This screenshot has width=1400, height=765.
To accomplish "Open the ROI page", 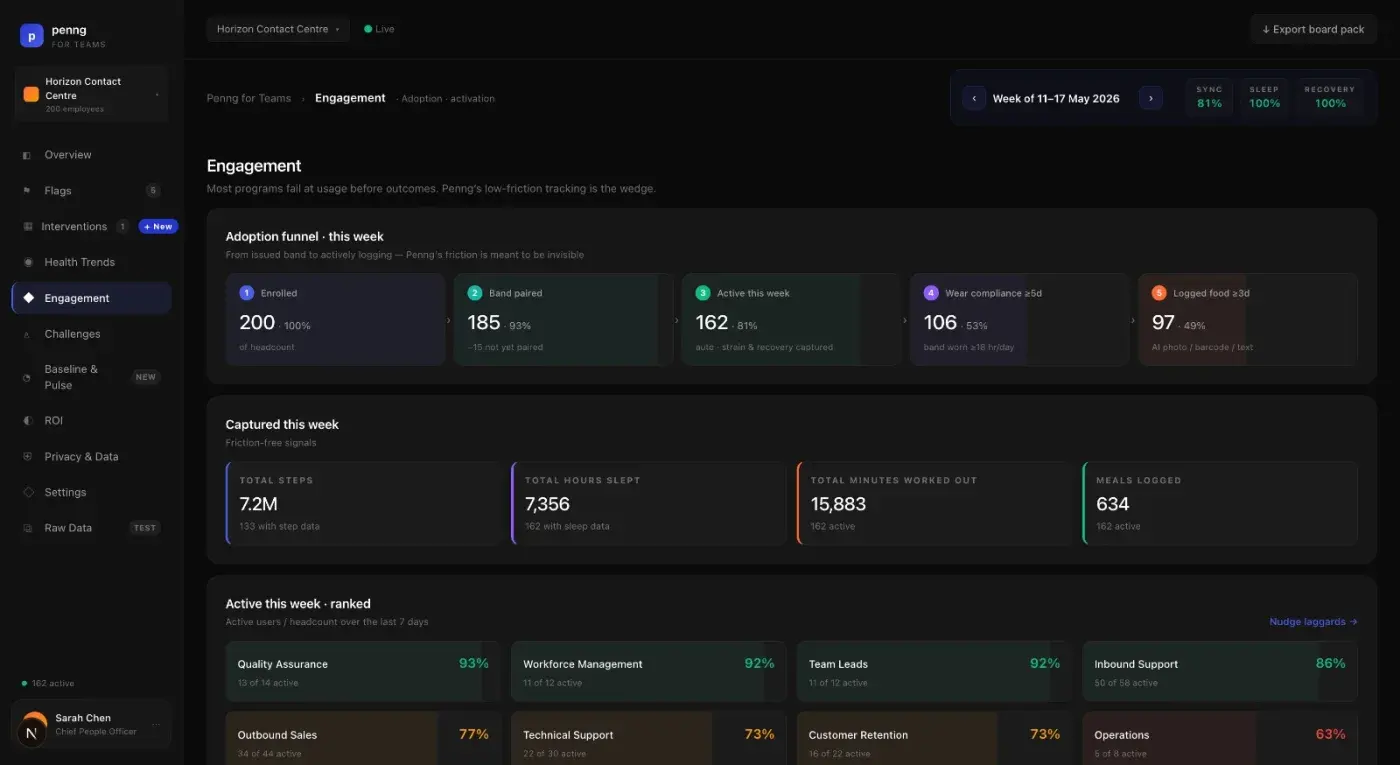I will point(91,421).
